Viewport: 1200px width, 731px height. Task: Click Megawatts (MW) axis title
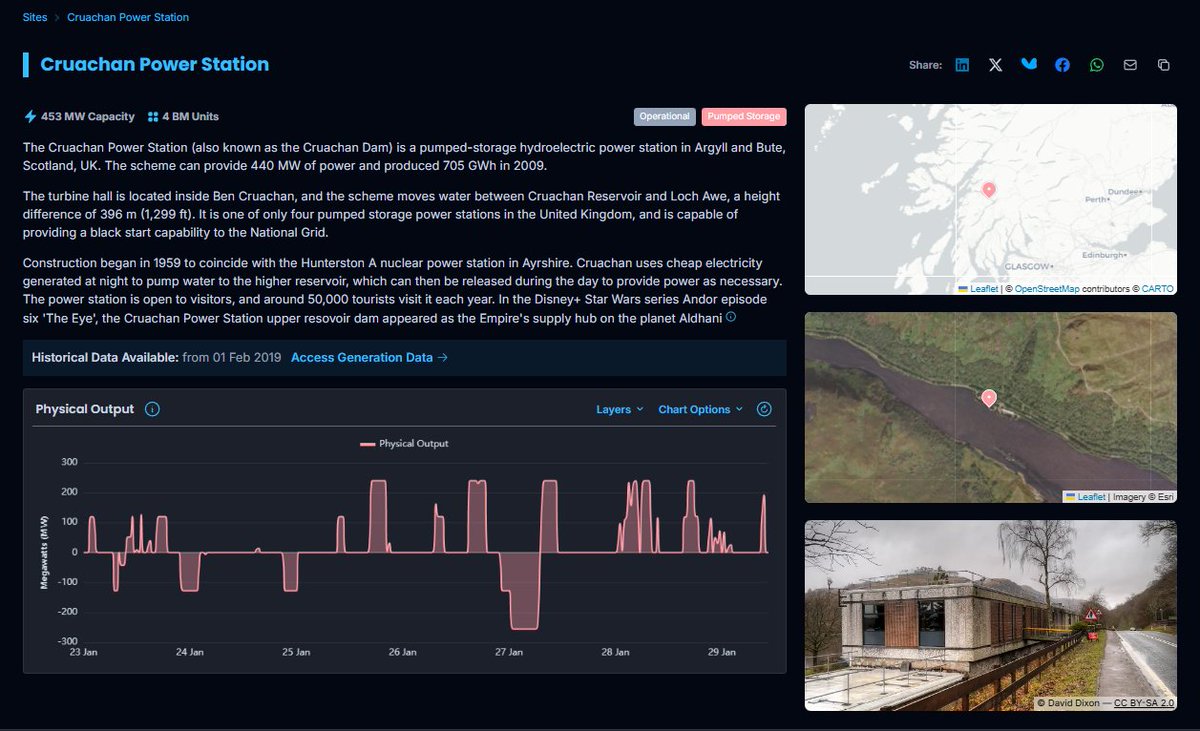pyautogui.click(x=44, y=552)
